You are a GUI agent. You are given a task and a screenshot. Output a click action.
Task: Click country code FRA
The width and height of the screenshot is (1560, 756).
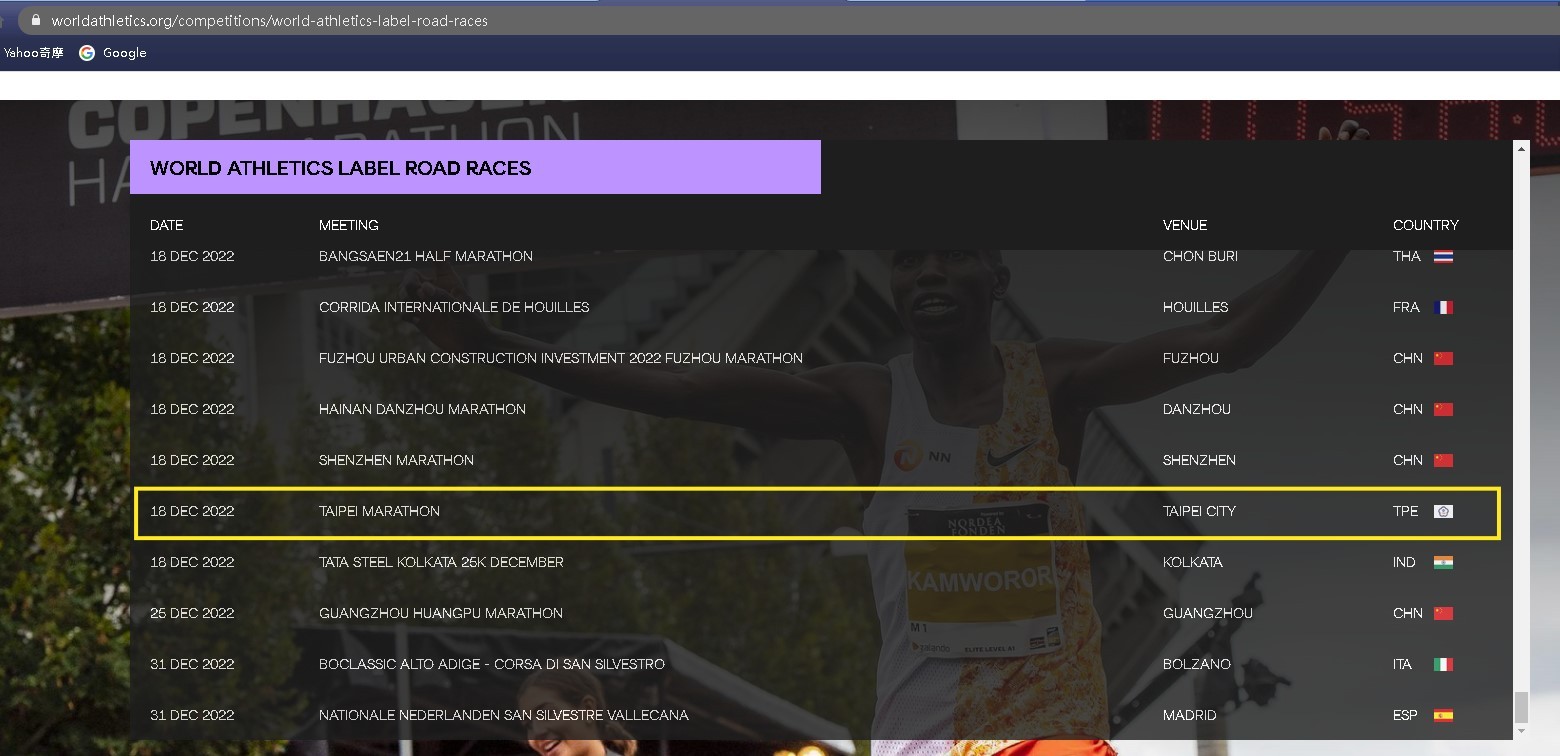(1406, 307)
